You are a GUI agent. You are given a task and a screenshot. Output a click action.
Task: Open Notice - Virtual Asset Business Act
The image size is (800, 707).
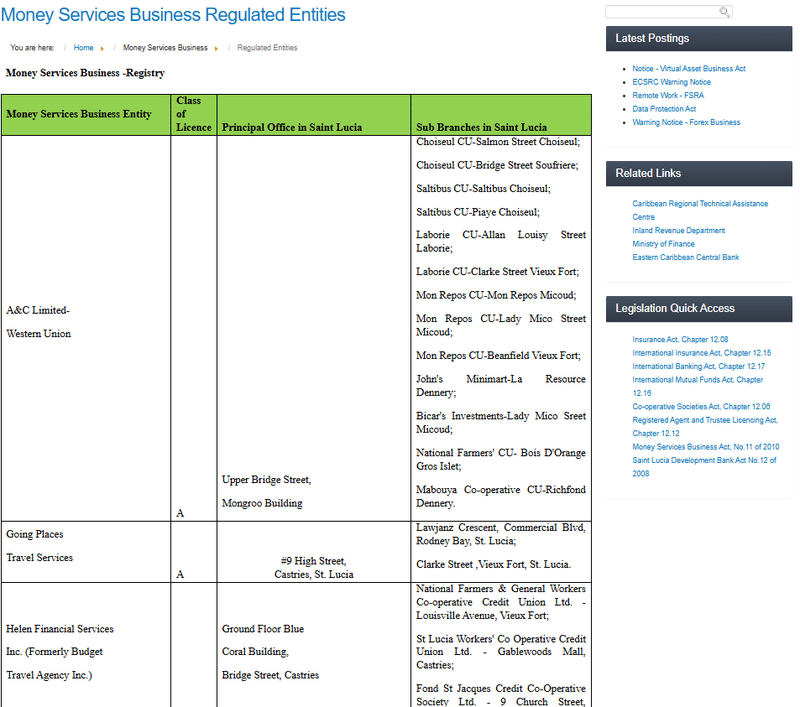(689, 68)
